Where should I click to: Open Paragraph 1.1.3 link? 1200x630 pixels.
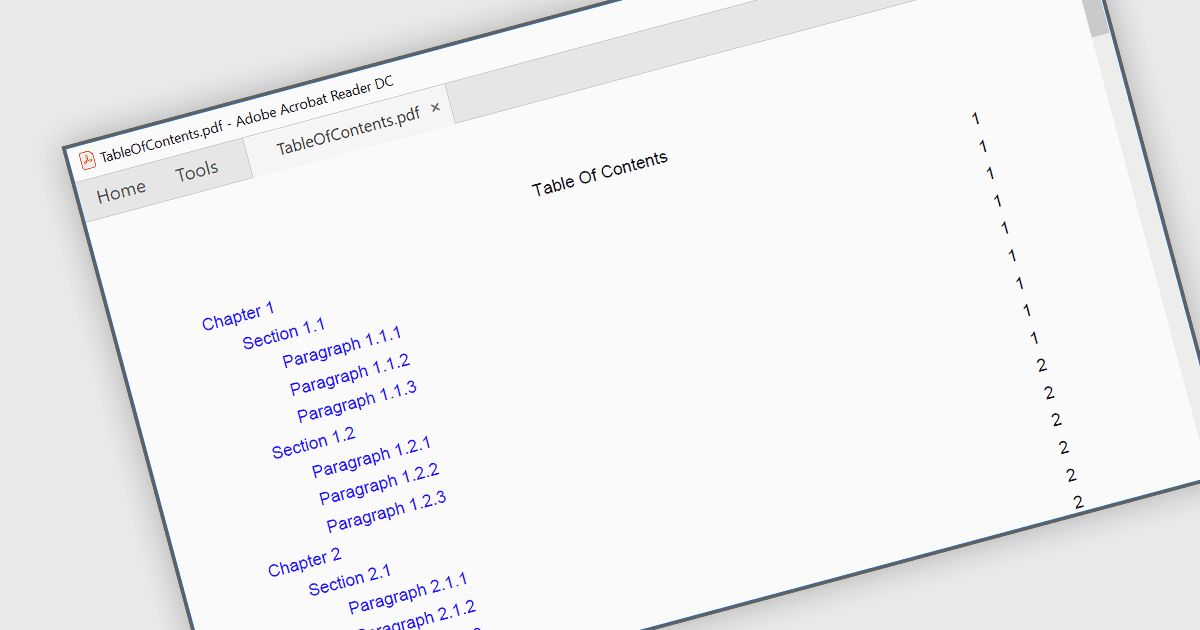point(357,402)
